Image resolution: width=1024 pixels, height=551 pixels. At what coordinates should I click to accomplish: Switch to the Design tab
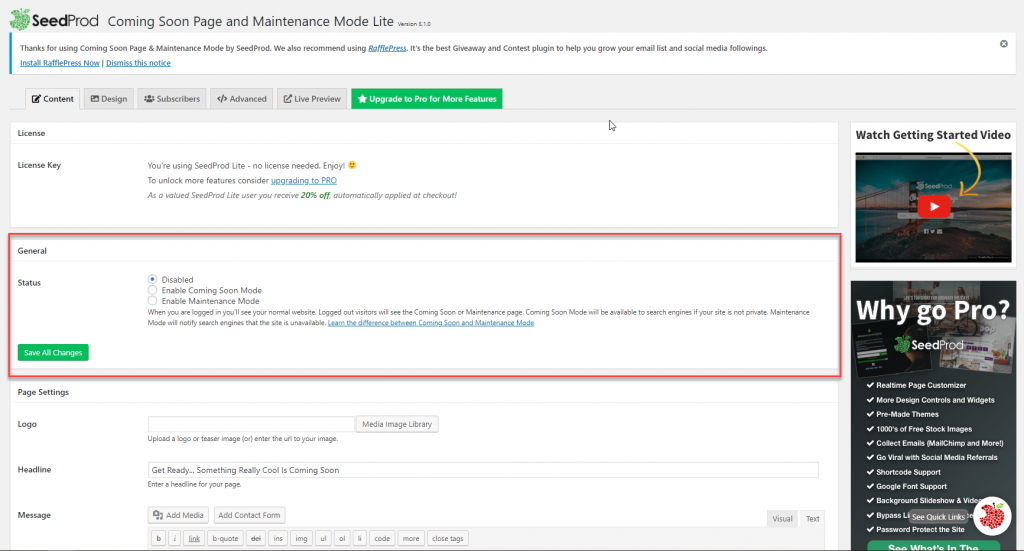click(108, 99)
